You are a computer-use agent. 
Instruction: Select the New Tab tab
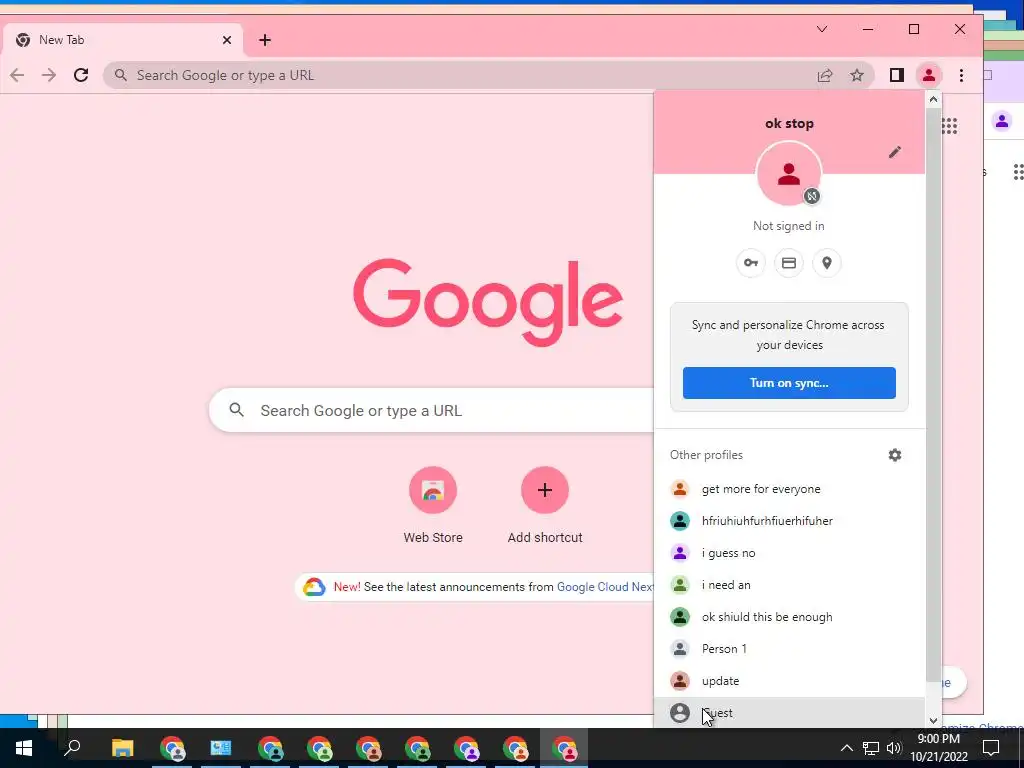[123, 40]
